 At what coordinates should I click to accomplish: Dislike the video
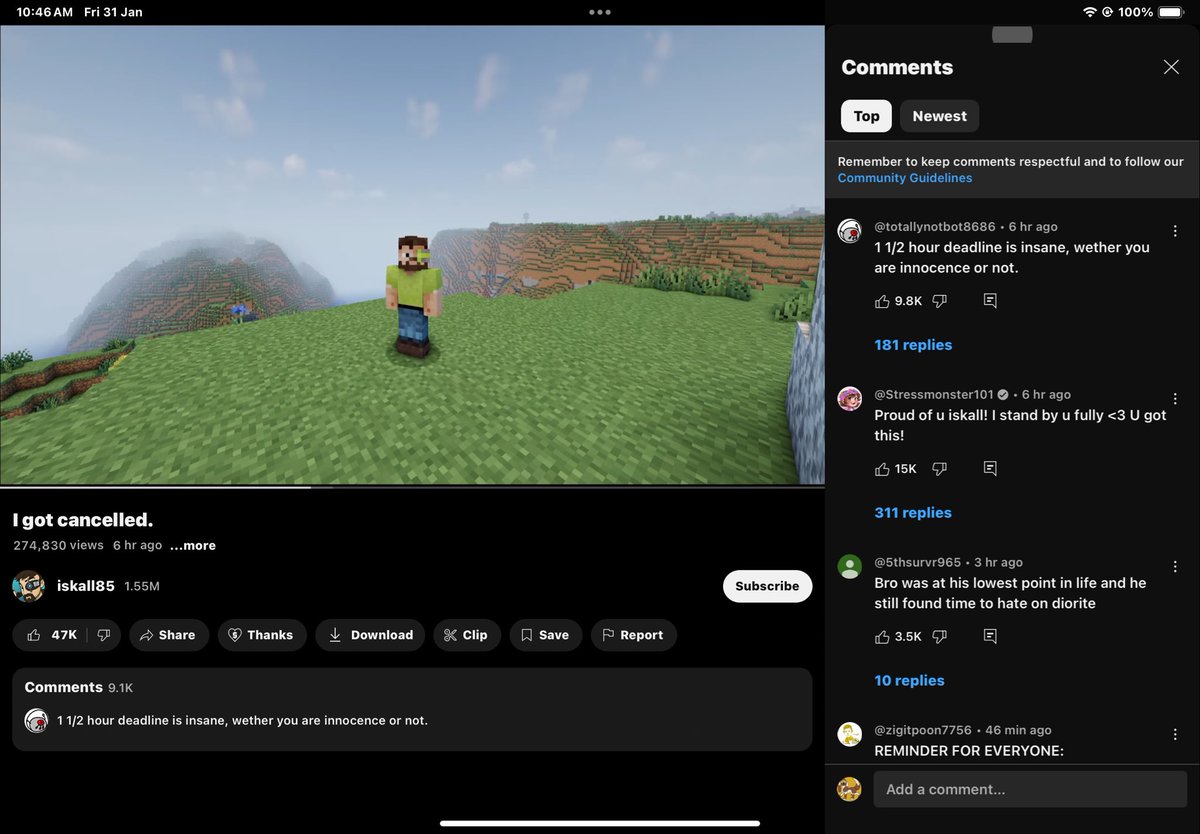click(104, 635)
